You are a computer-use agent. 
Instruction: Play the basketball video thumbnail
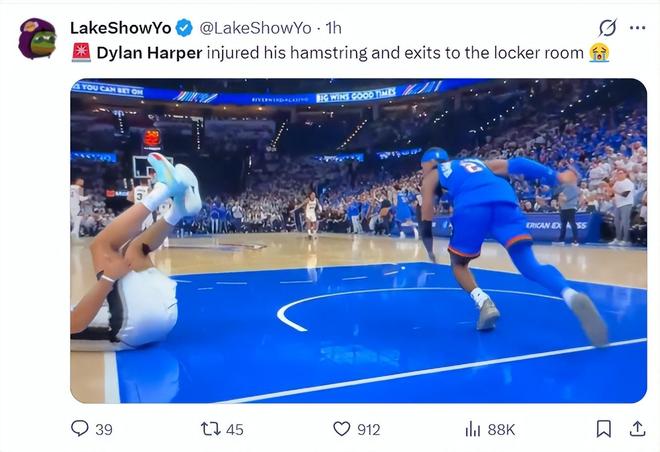pos(358,240)
